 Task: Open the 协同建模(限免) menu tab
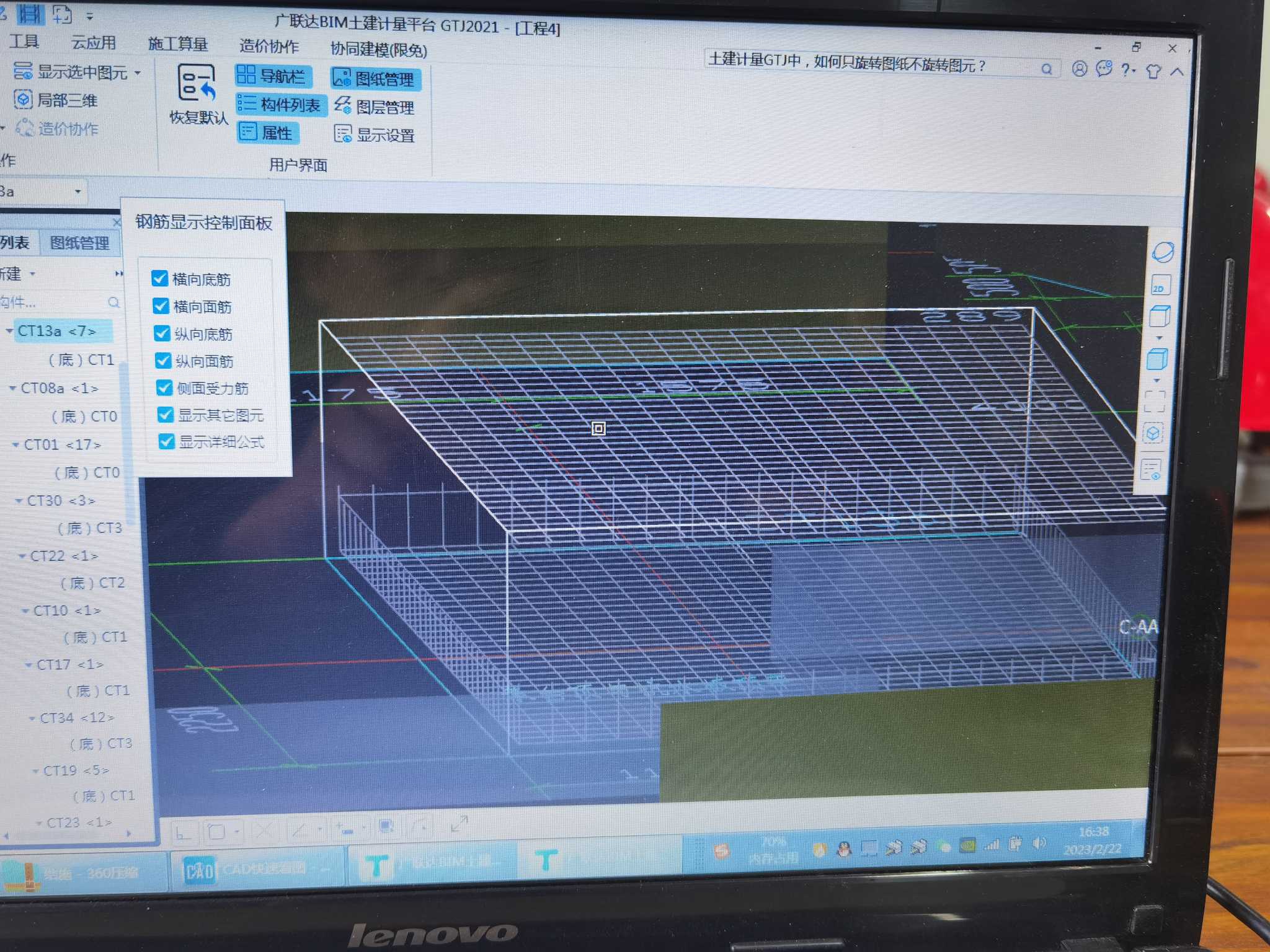378,49
